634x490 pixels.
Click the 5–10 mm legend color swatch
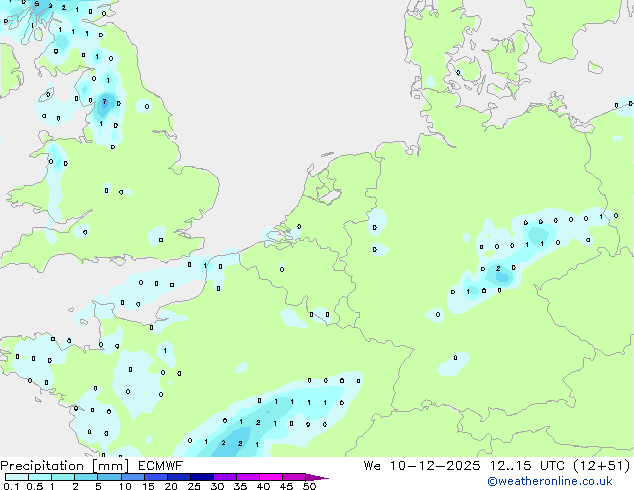click(x=109, y=477)
